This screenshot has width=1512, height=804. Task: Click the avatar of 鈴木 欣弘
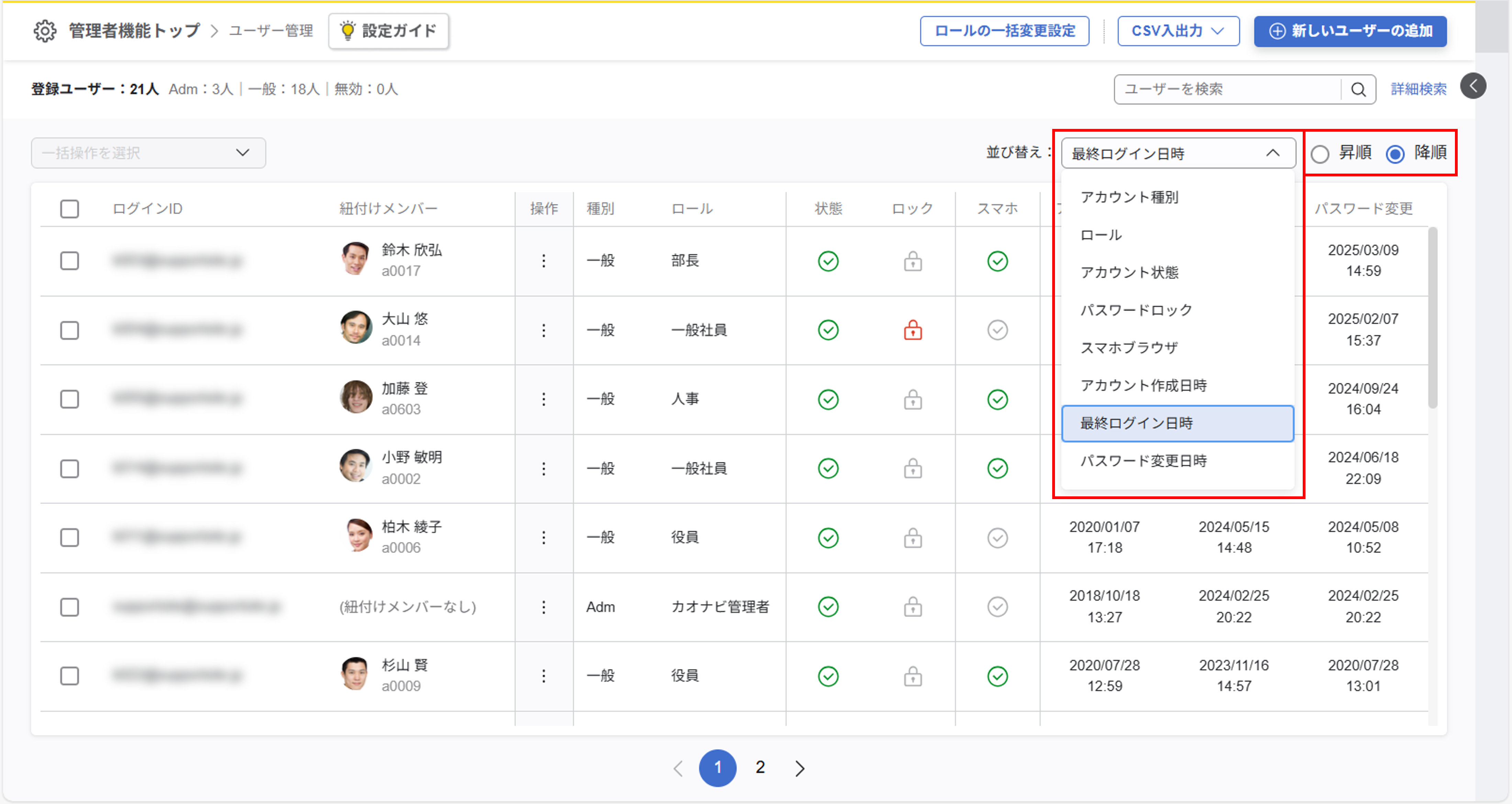[x=356, y=259]
